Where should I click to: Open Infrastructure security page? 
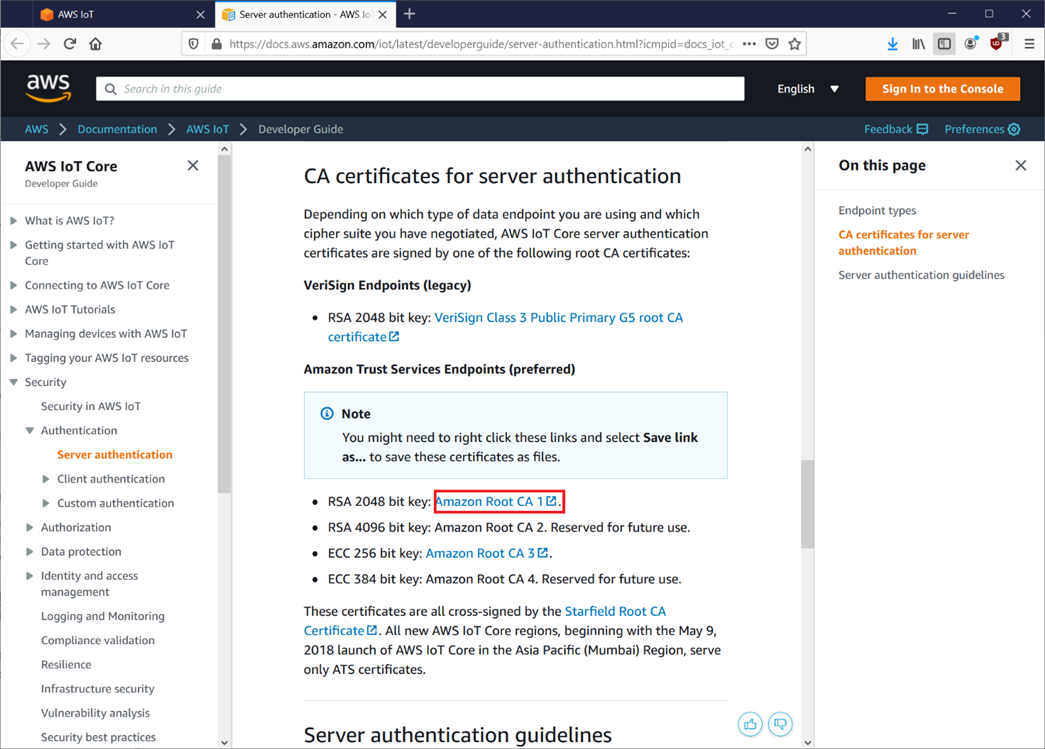[97, 689]
